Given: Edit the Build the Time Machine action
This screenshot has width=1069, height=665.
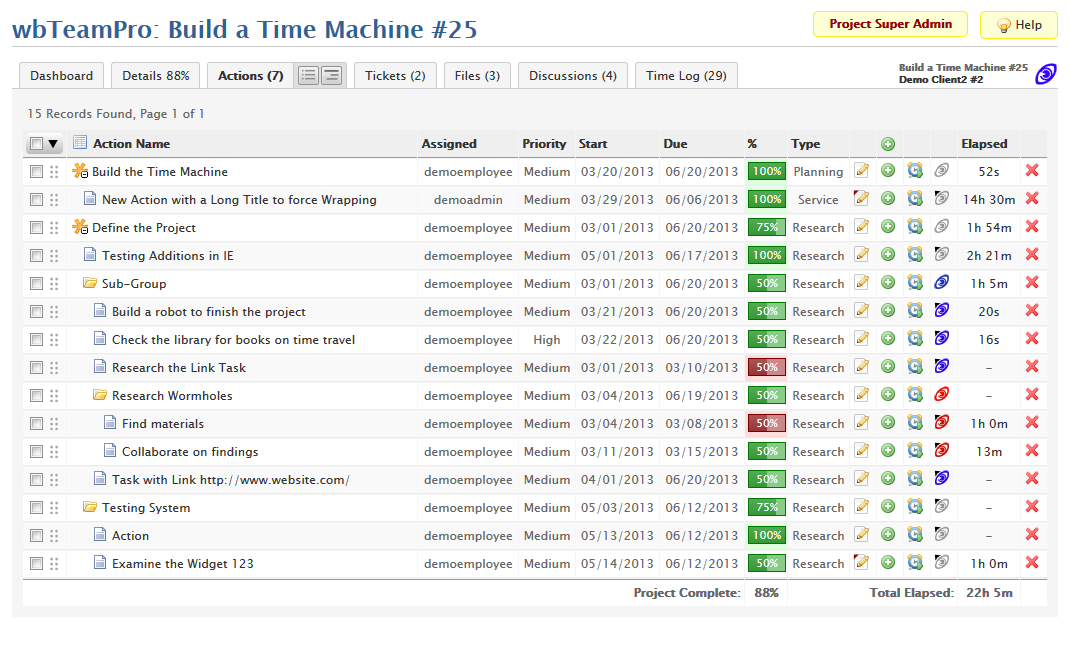Looking at the screenshot, I should (x=862, y=171).
